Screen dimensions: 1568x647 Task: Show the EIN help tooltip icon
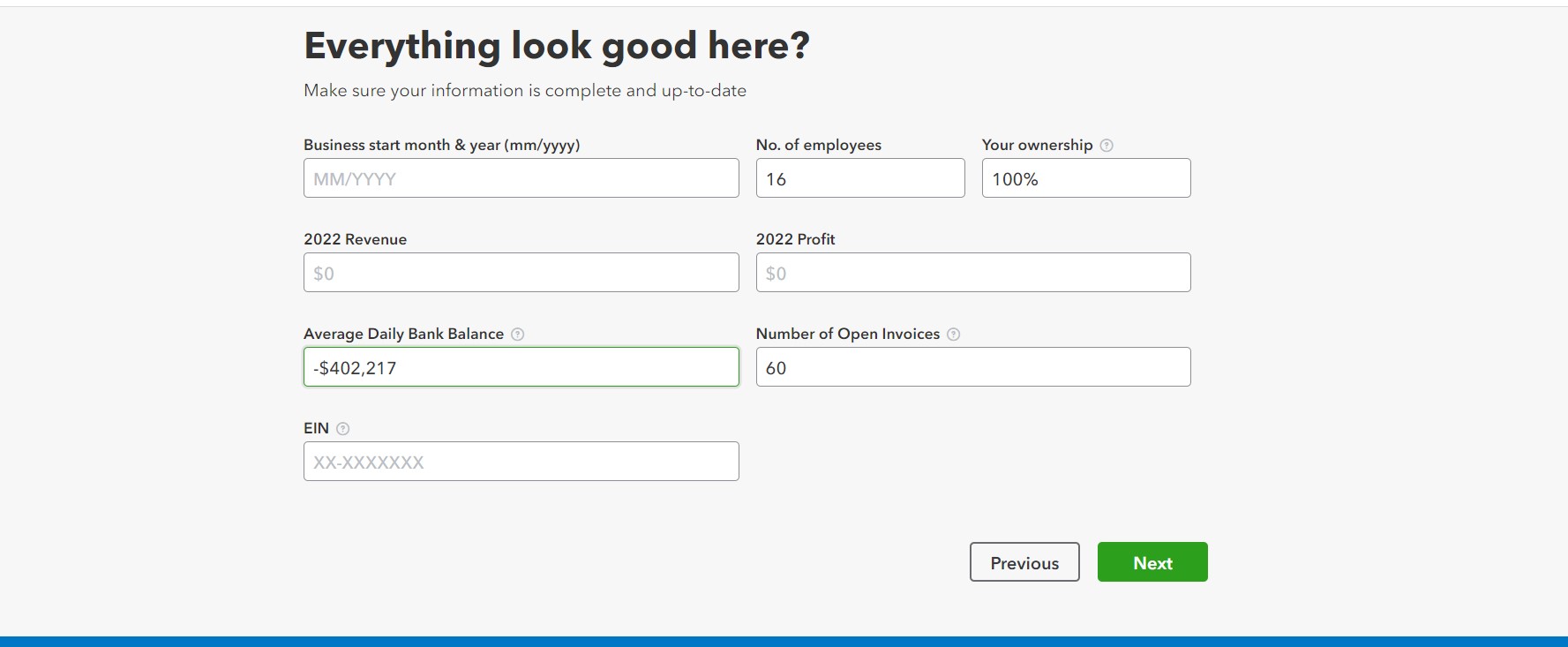coord(343,429)
